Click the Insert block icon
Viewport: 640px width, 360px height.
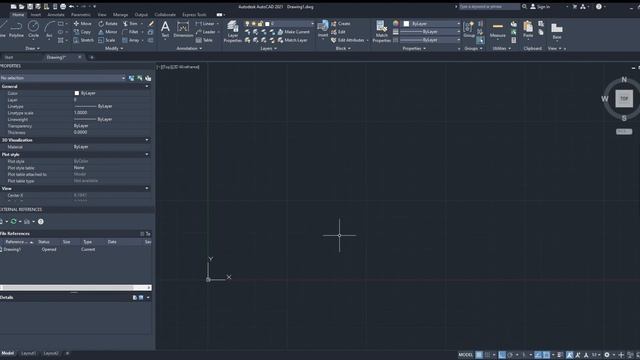point(323,29)
